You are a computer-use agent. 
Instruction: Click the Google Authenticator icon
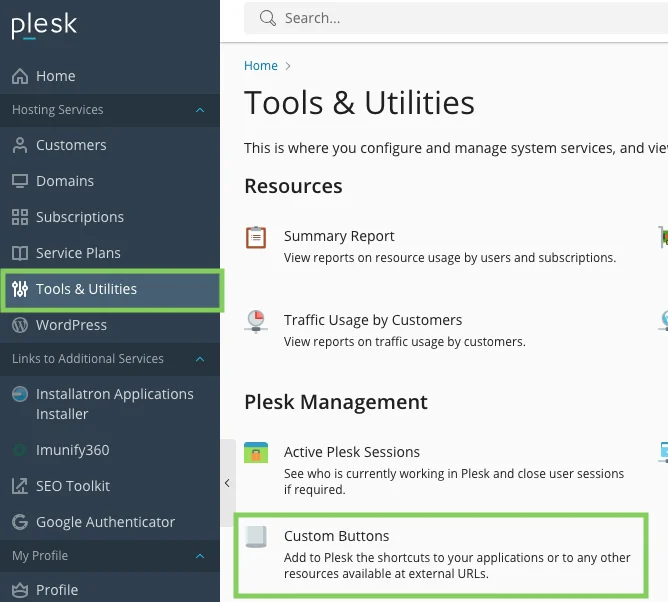click(x=20, y=522)
